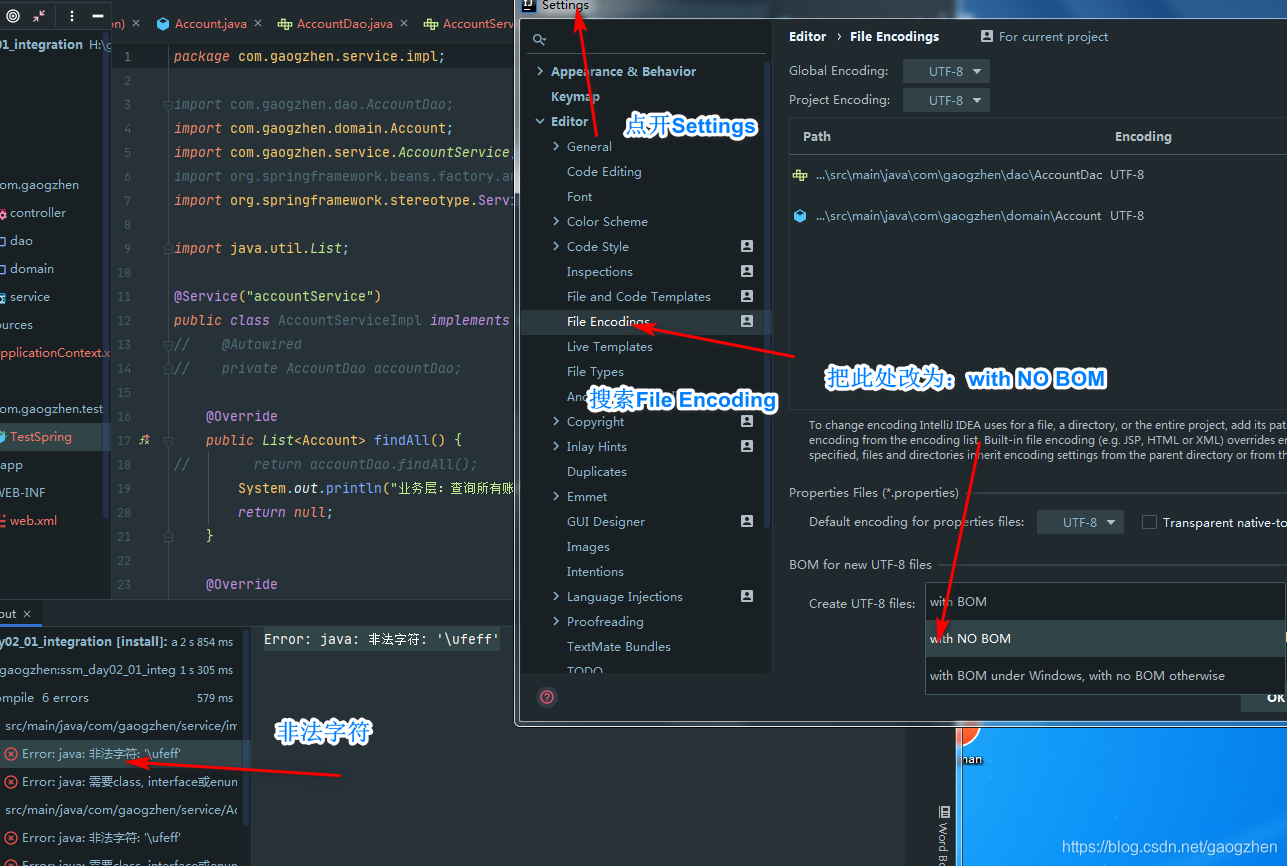Open the Global Encoding UTF-8 dropdown
This screenshot has height=866, width=1287.
pos(945,71)
